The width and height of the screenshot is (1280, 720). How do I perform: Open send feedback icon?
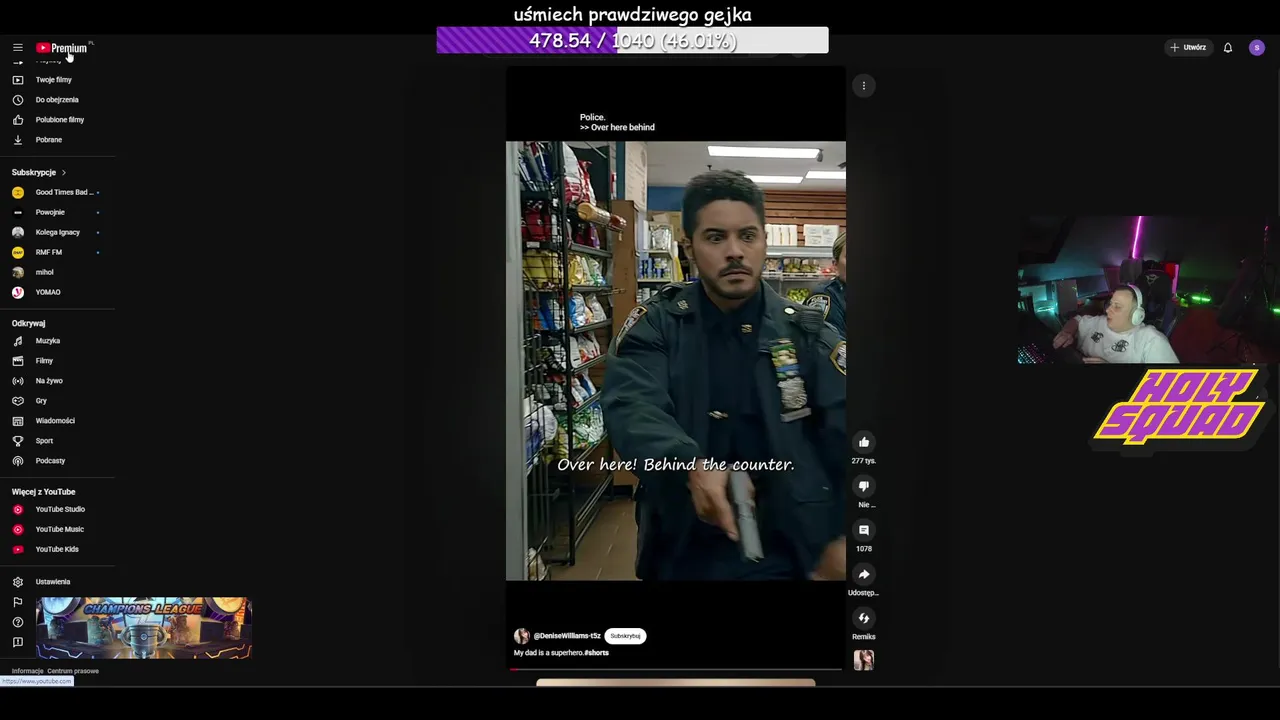click(x=17, y=642)
